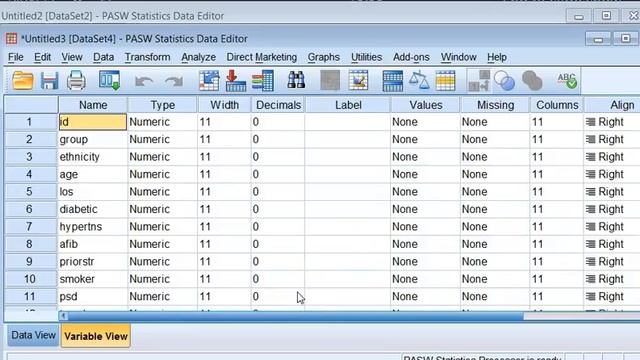Open the Transform menu
This screenshot has height=360, width=640.
click(147, 57)
